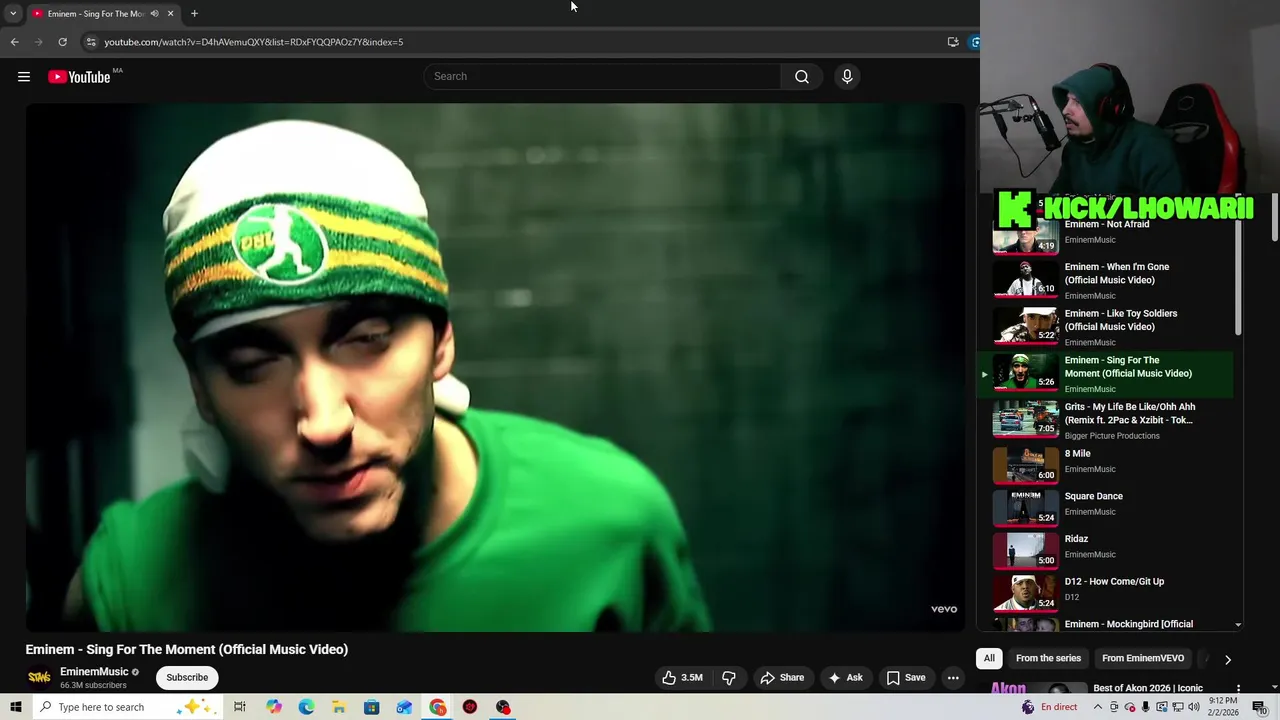Search with your voice microphone icon
The image size is (1280, 720).
coord(847,77)
